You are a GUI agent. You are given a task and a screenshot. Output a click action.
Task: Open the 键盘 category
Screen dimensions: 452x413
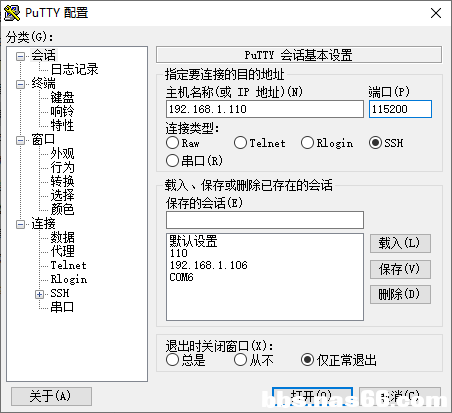[62, 97]
